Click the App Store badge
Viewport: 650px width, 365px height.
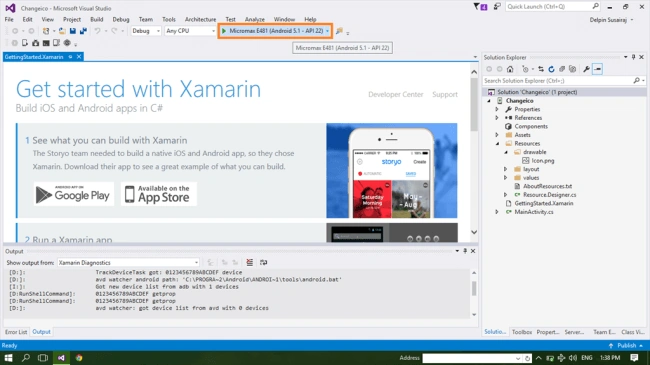159,194
